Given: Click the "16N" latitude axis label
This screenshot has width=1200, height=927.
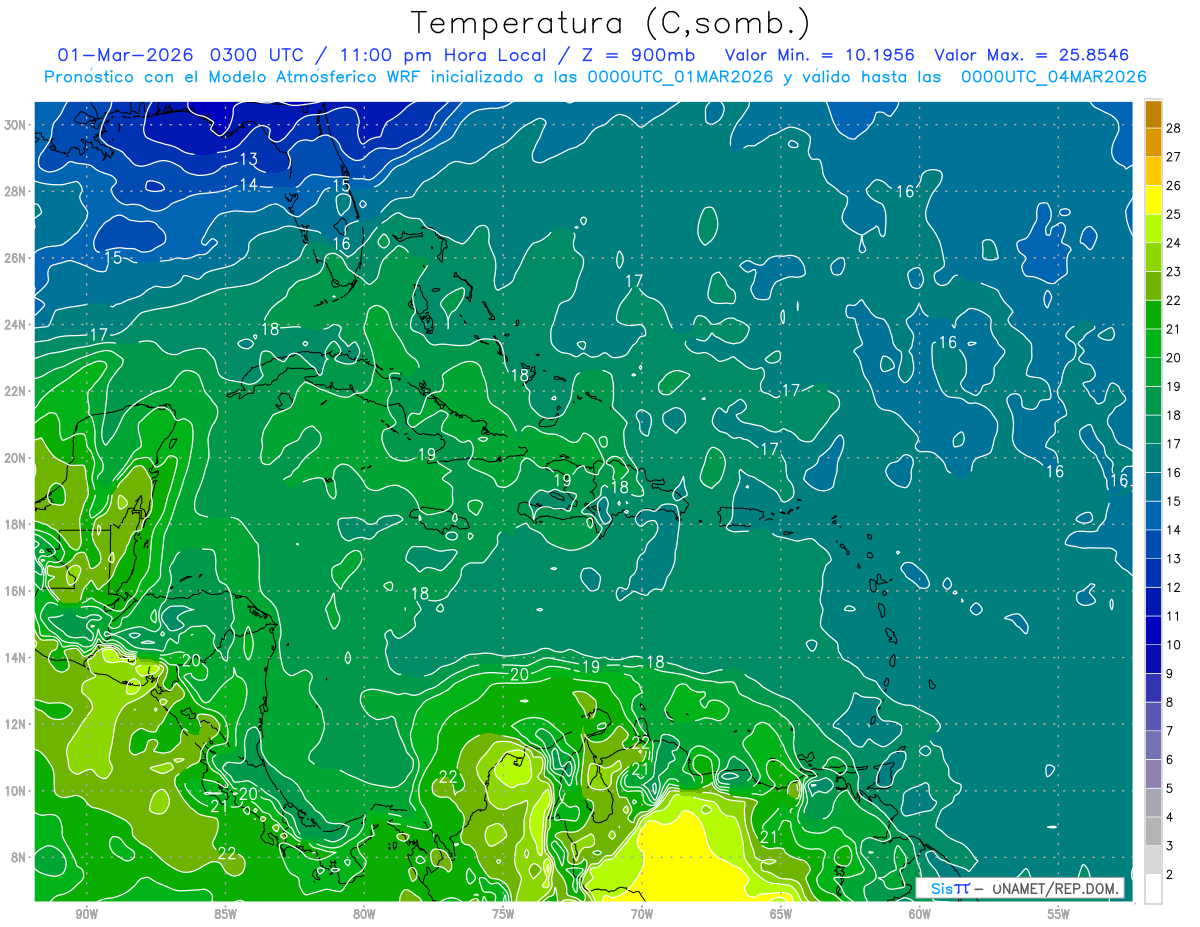Looking at the screenshot, I should click(x=15, y=591).
